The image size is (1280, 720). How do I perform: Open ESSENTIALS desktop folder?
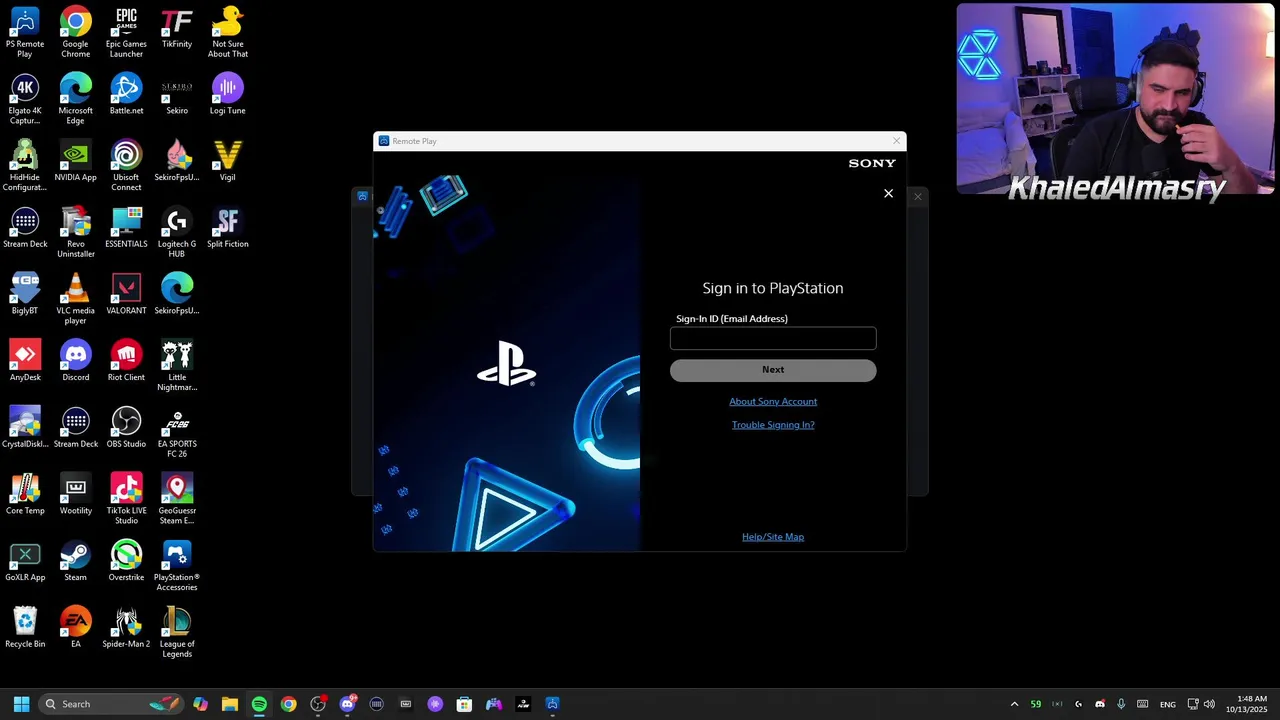126,228
